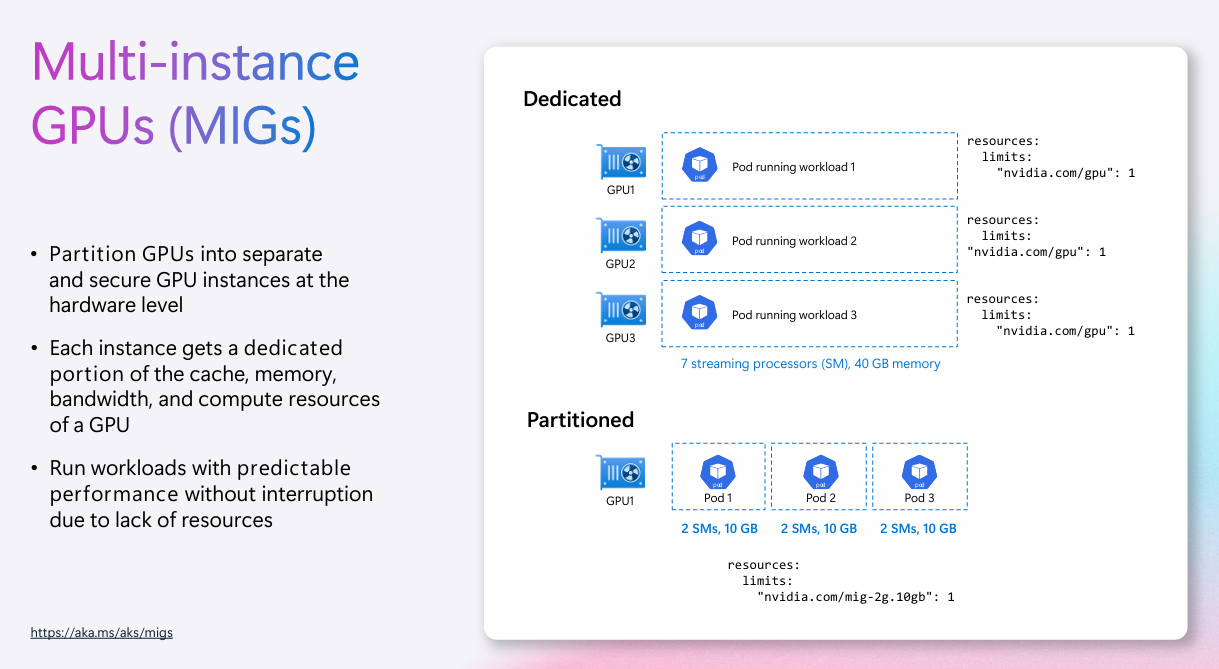Click the GPU1 card icon under Dedicated
Viewport: 1219px width, 669px height.
pyautogui.click(x=622, y=162)
